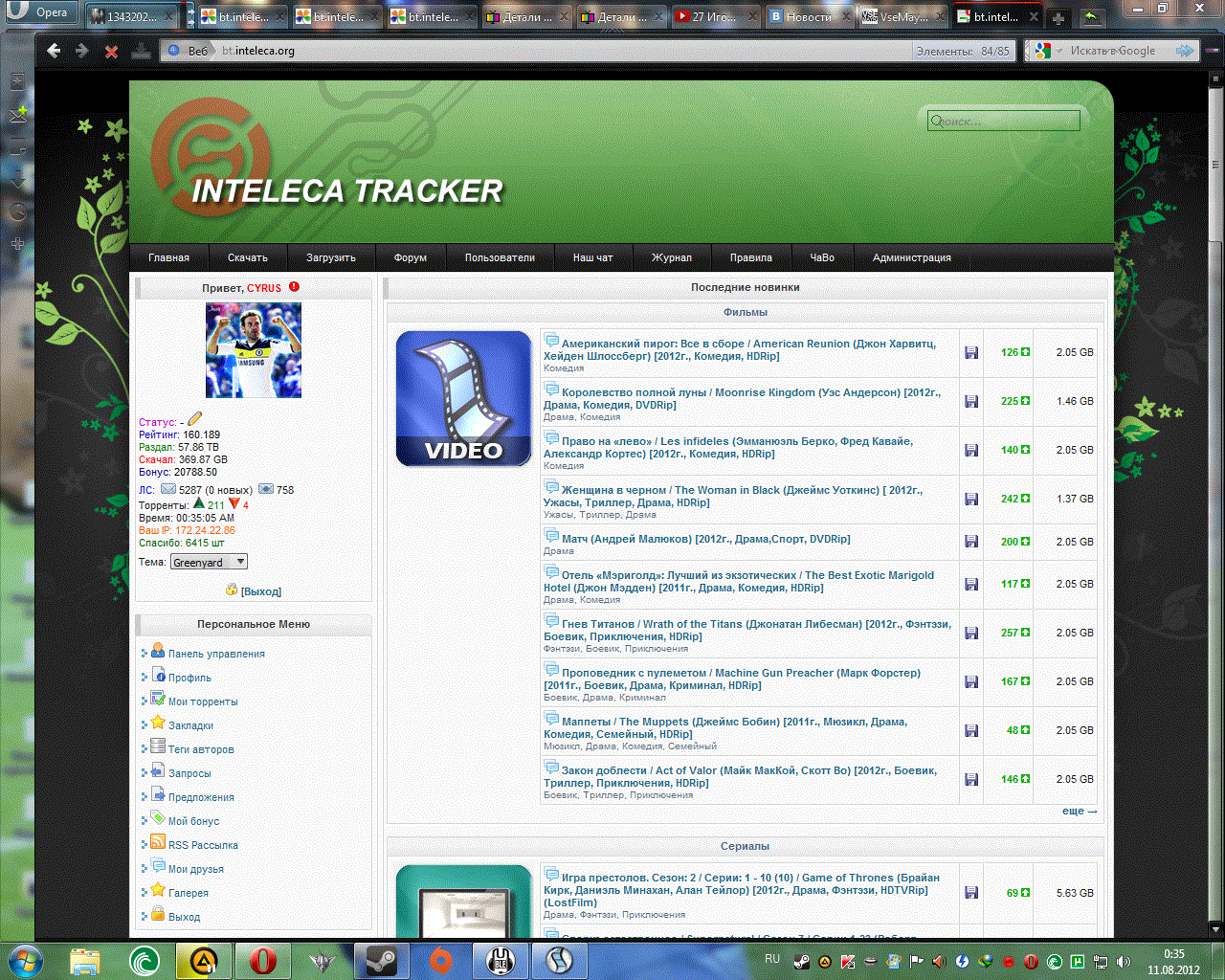Click the pencil icon to edit status
The height and width of the screenshot is (980, 1225).
[x=195, y=418]
